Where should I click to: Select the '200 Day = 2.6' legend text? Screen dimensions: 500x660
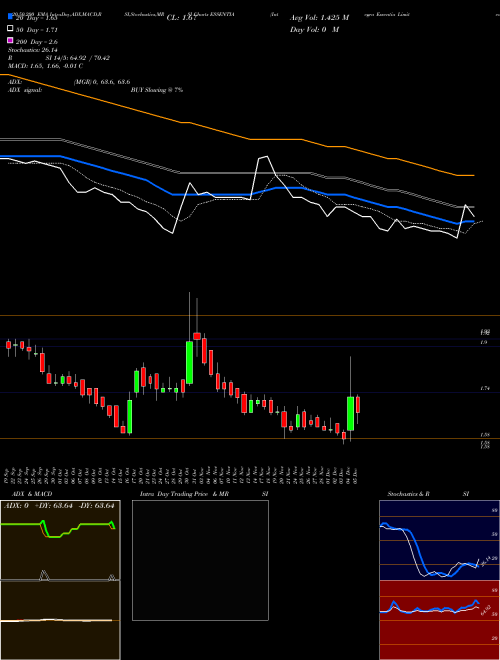tap(37, 42)
